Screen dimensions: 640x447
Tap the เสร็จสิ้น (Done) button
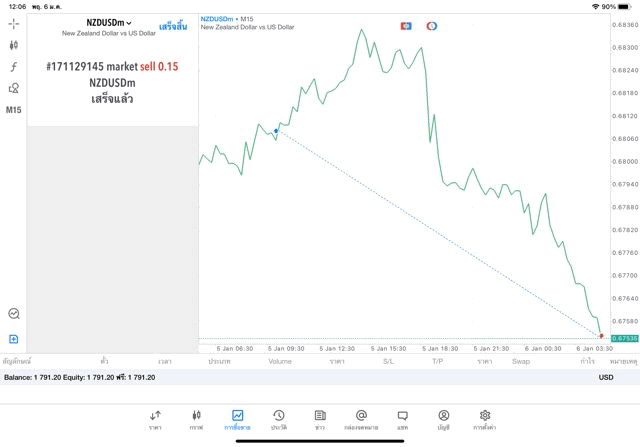tap(173, 24)
